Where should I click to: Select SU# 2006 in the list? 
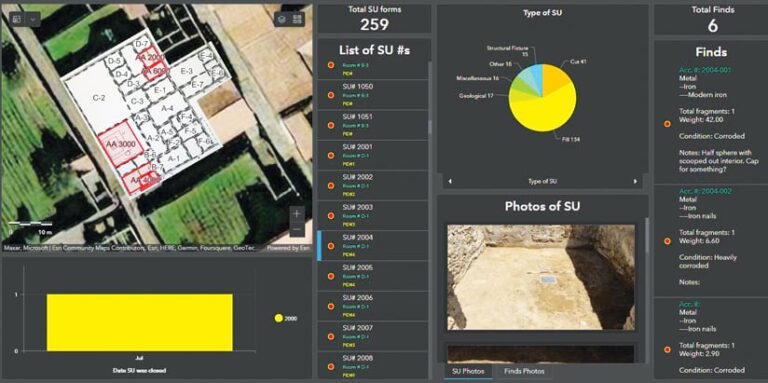tap(373, 306)
